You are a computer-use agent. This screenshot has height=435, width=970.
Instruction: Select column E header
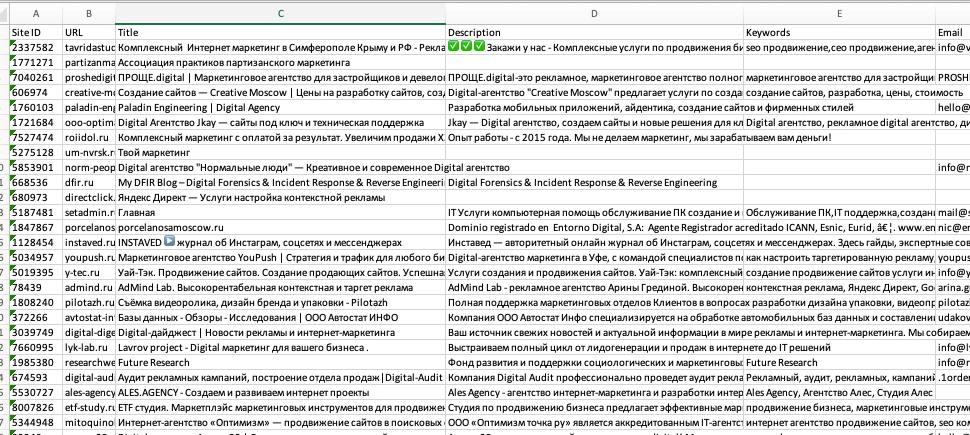coord(839,14)
